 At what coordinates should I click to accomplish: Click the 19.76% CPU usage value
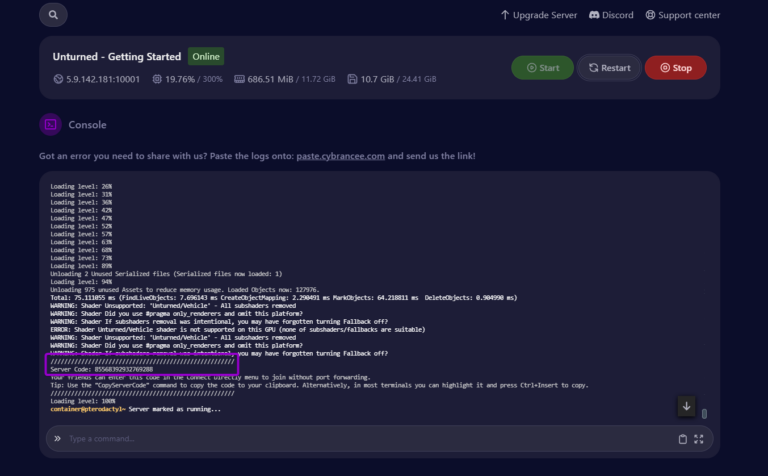click(x=180, y=79)
